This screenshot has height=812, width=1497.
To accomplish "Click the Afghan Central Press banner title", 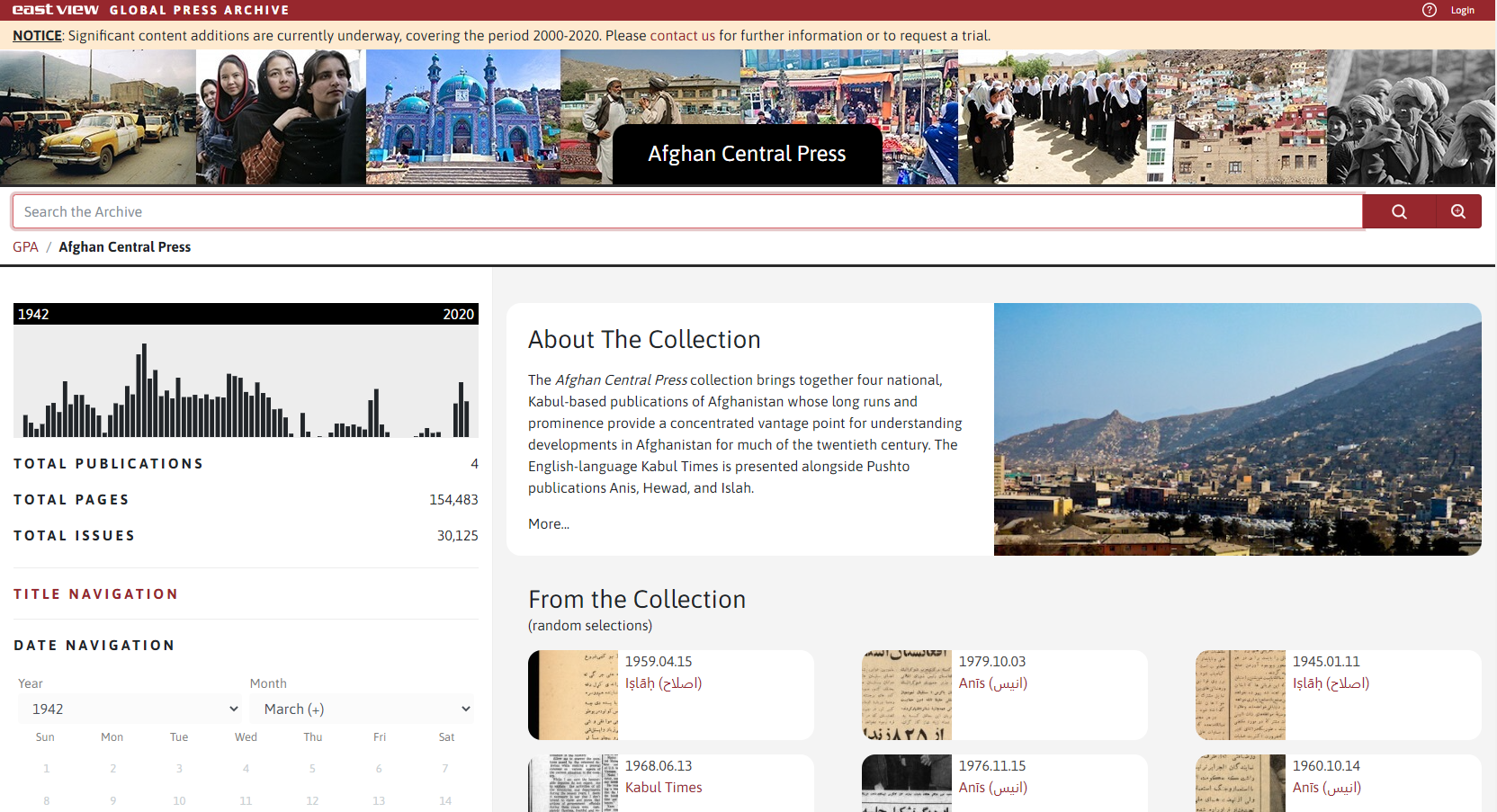I will (747, 154).
